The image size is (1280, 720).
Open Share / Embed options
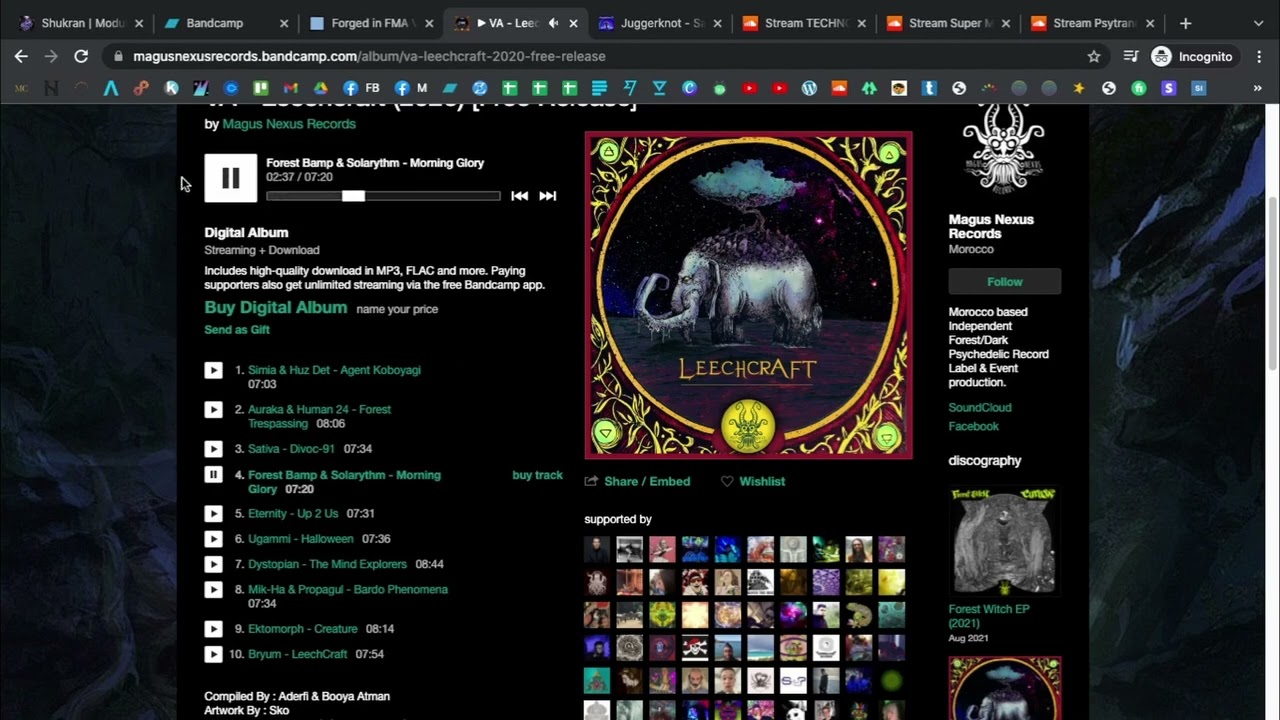pos(638,481)
